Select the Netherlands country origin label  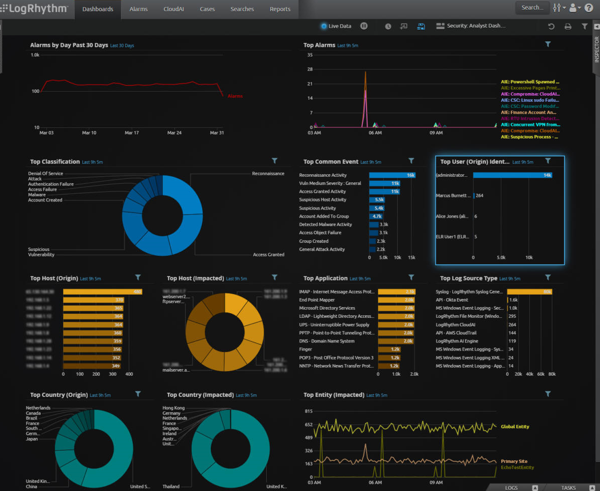(38, 408)
